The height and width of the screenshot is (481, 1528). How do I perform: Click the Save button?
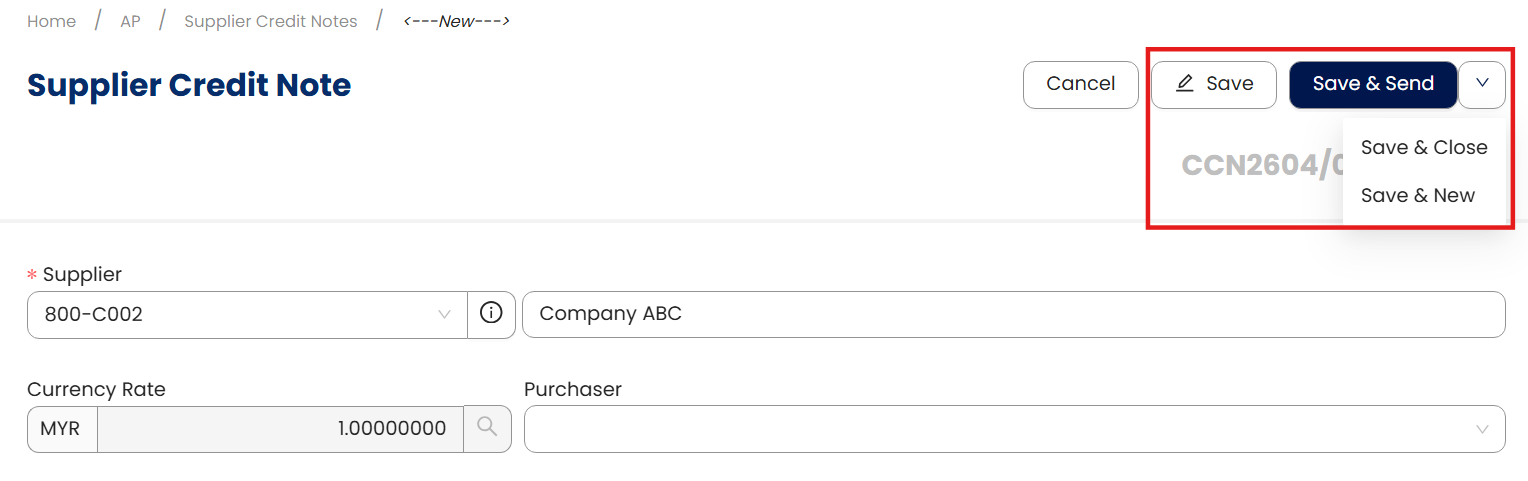[x=1214, y=84]
